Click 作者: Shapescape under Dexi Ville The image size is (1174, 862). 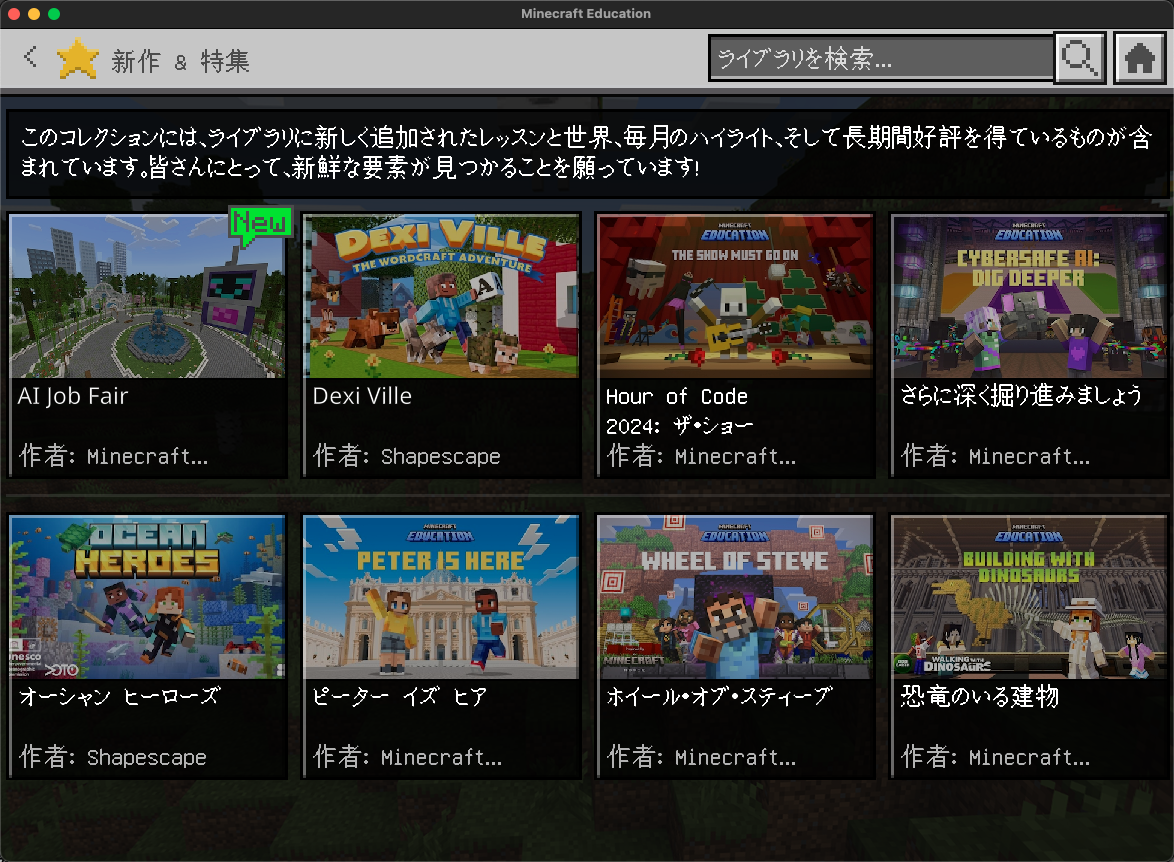pos(407,455)
